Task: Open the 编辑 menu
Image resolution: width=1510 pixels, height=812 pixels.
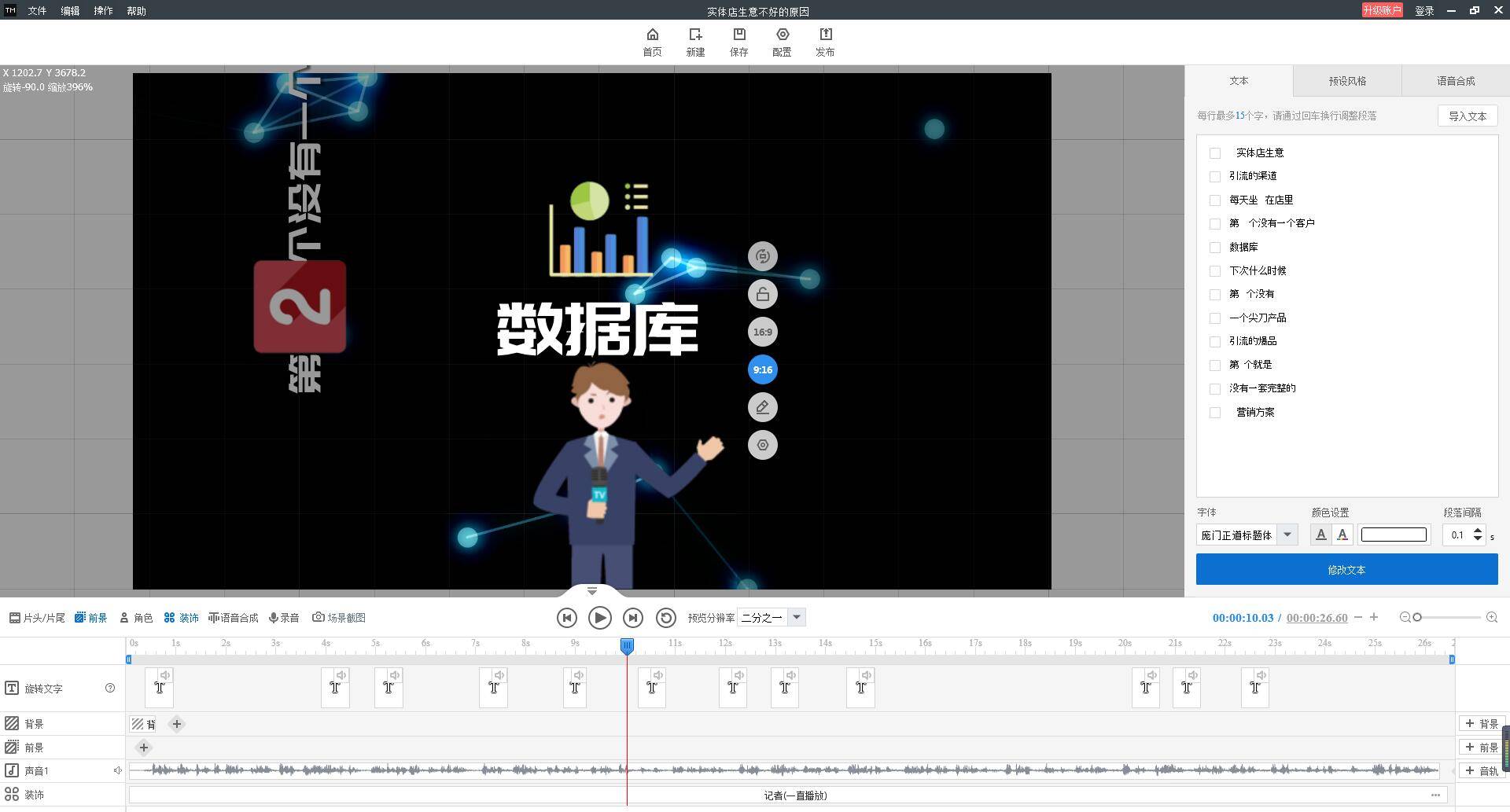Action: pyautogui.click(x=70, y=11)
